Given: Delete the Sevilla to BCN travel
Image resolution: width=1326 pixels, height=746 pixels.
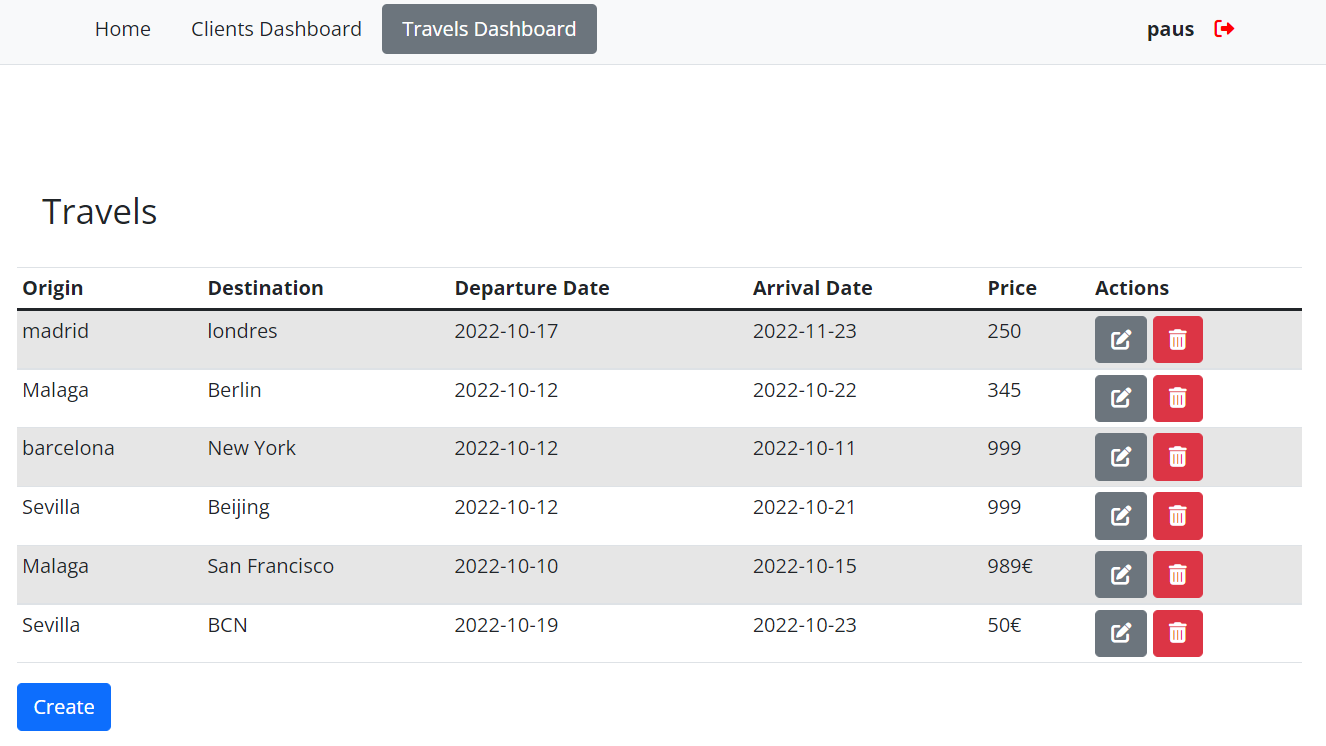Looking at the screenshot, I should coord(1177,633).
